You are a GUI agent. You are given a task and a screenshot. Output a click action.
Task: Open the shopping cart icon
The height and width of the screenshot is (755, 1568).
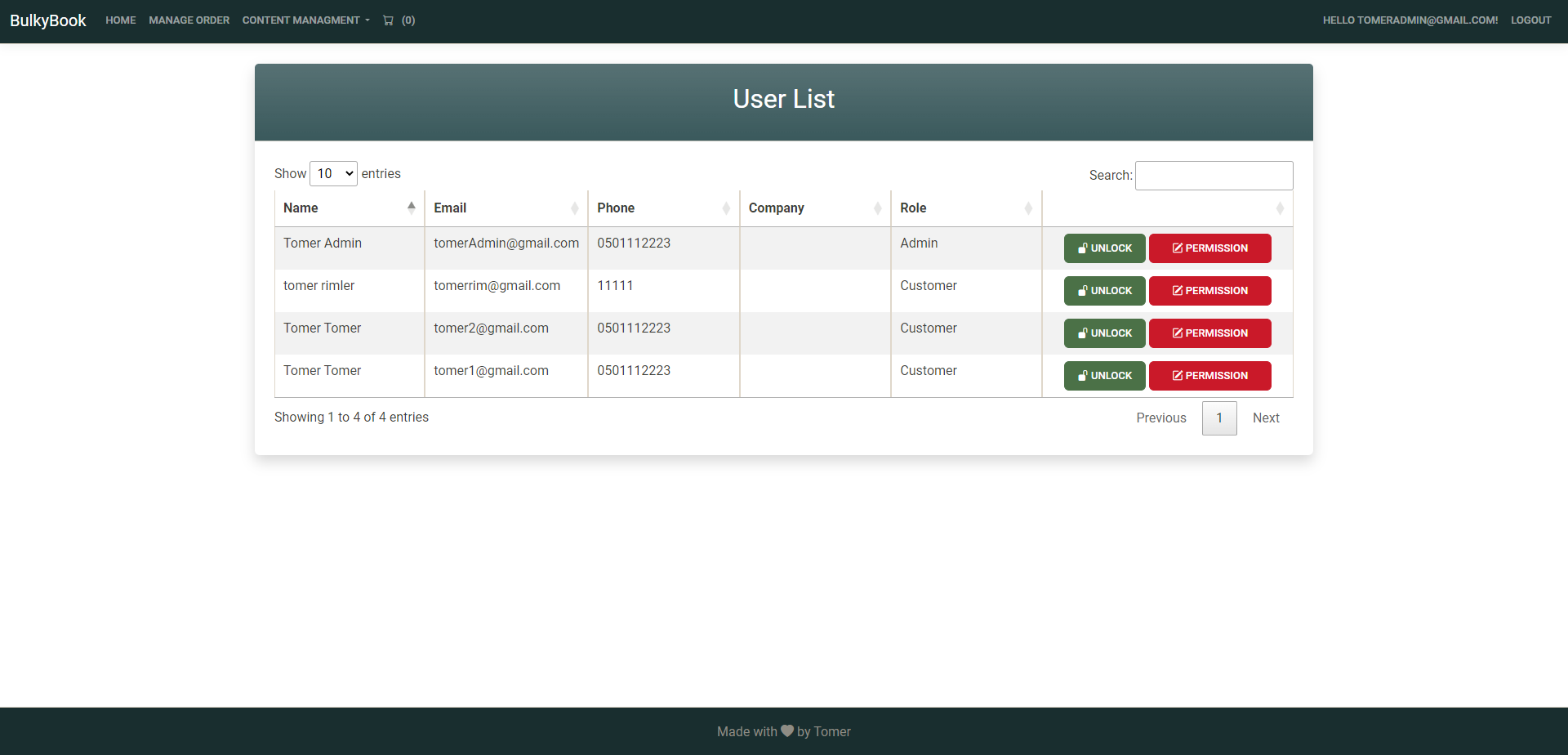point(389,20)
